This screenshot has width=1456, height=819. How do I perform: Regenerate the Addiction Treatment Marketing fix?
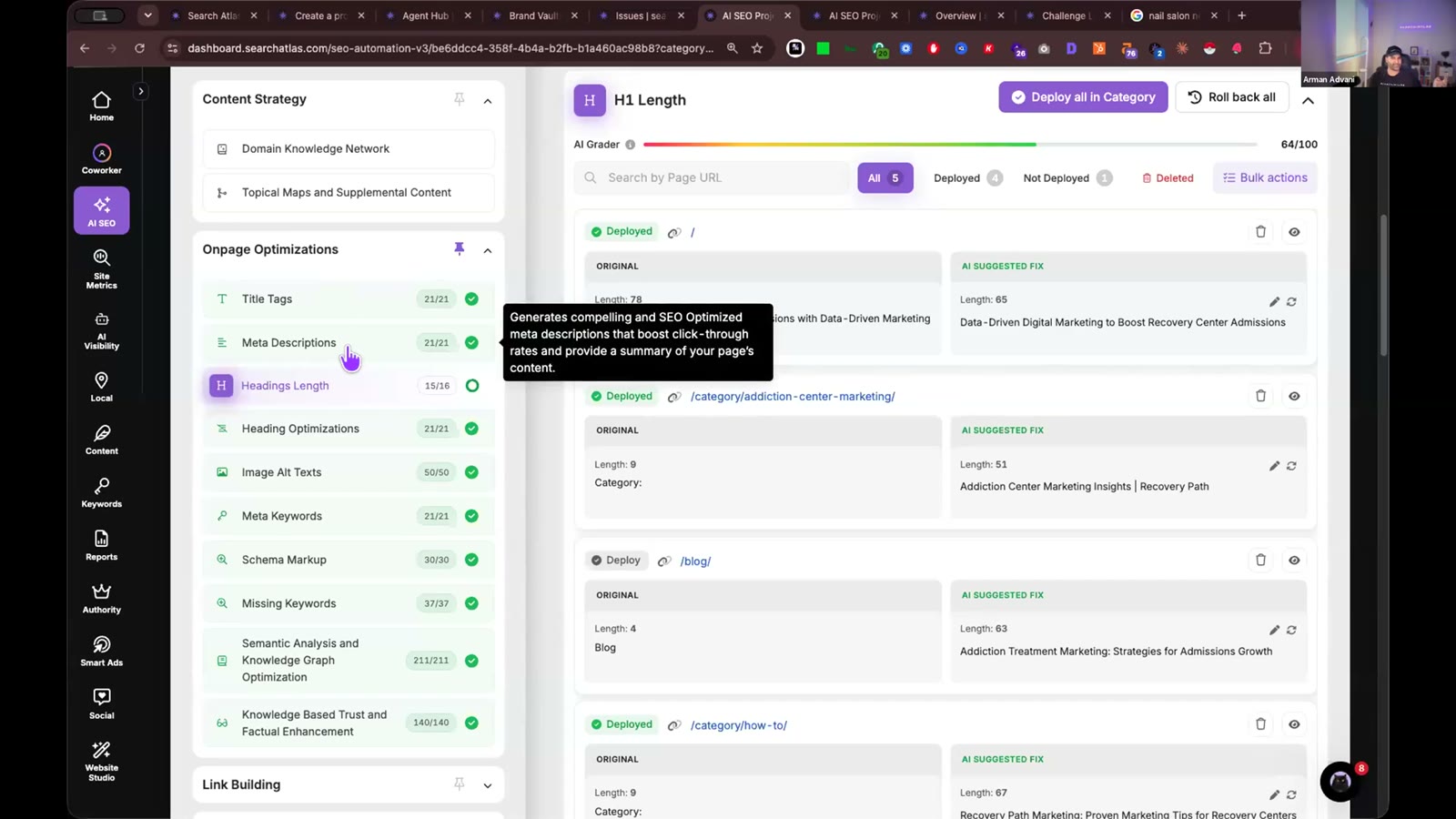point(1291,630)
